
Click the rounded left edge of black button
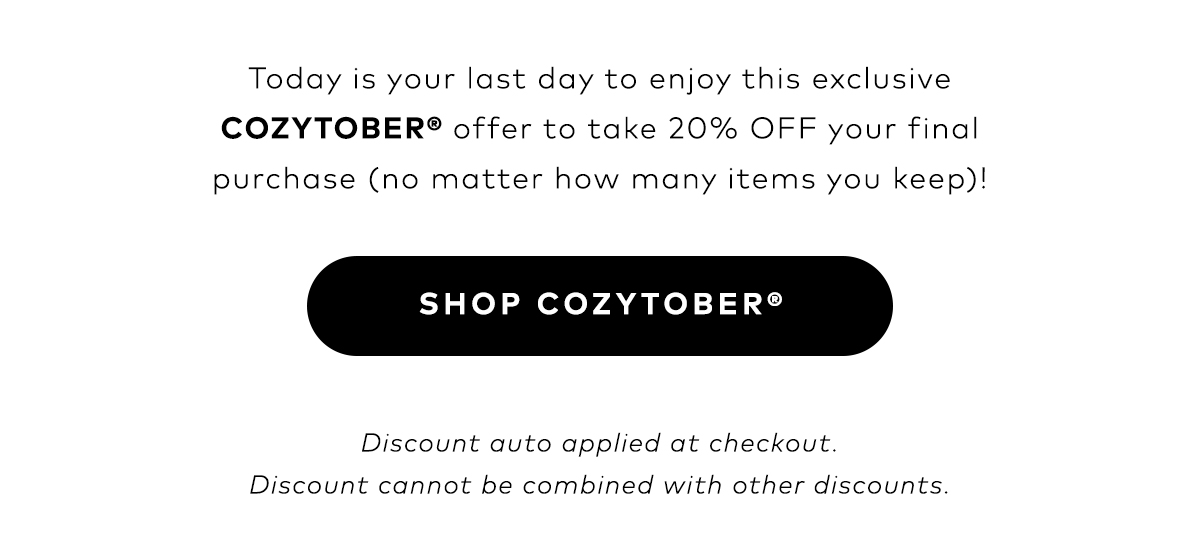point(330,306)
